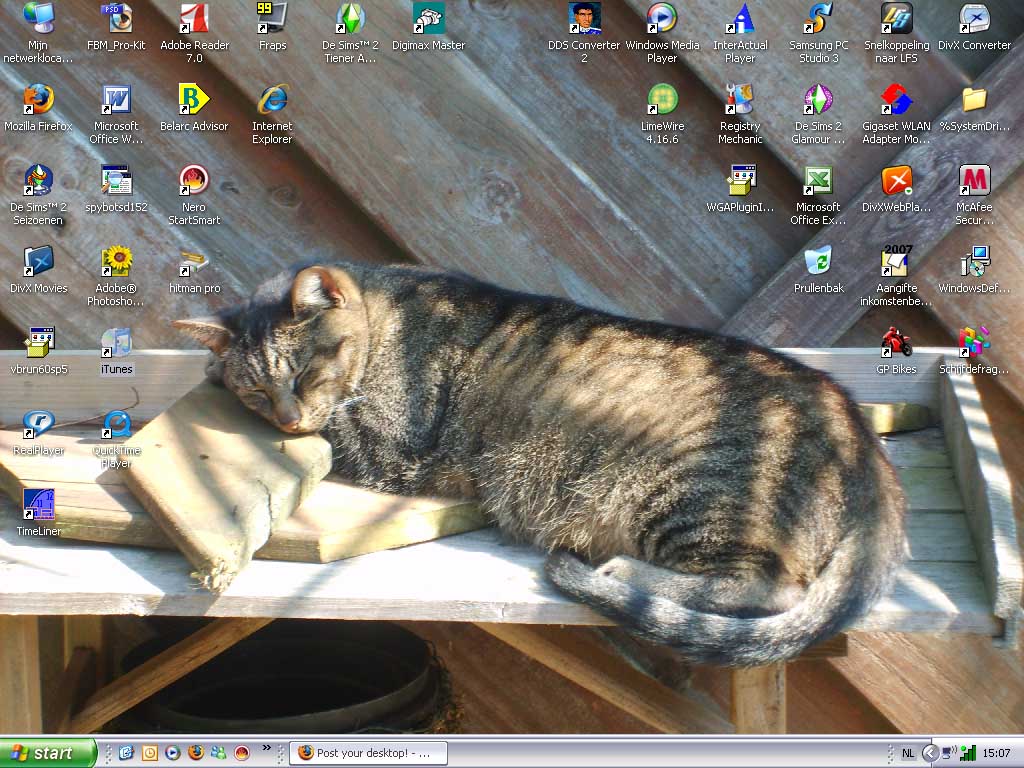The width and height of the screenshot is (1024, 768).
Task: Launch De Sims 2 Seizoenen shortcut
Action: tap(38, 195)
